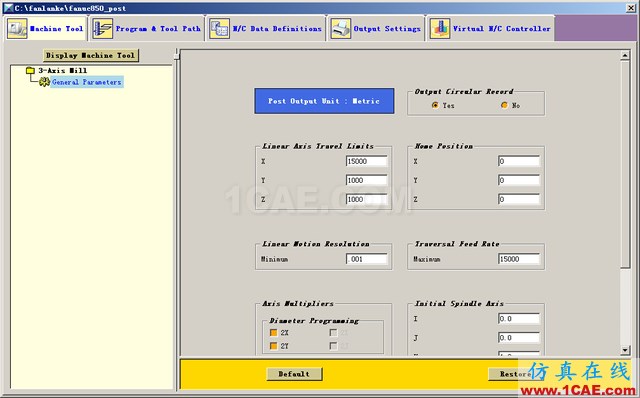
Task: Click the Default button
Action: [294, 374]
